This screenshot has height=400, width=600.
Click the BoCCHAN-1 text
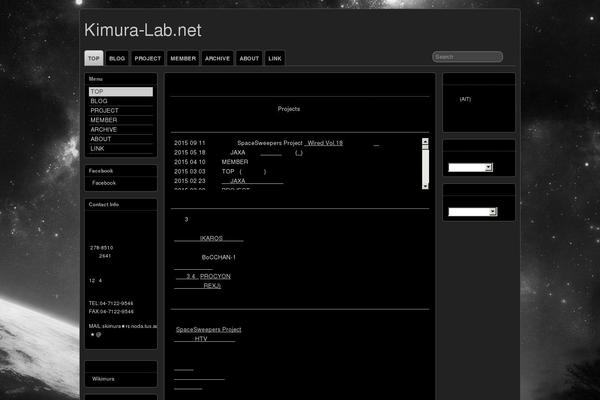click(x=218, y=258)
